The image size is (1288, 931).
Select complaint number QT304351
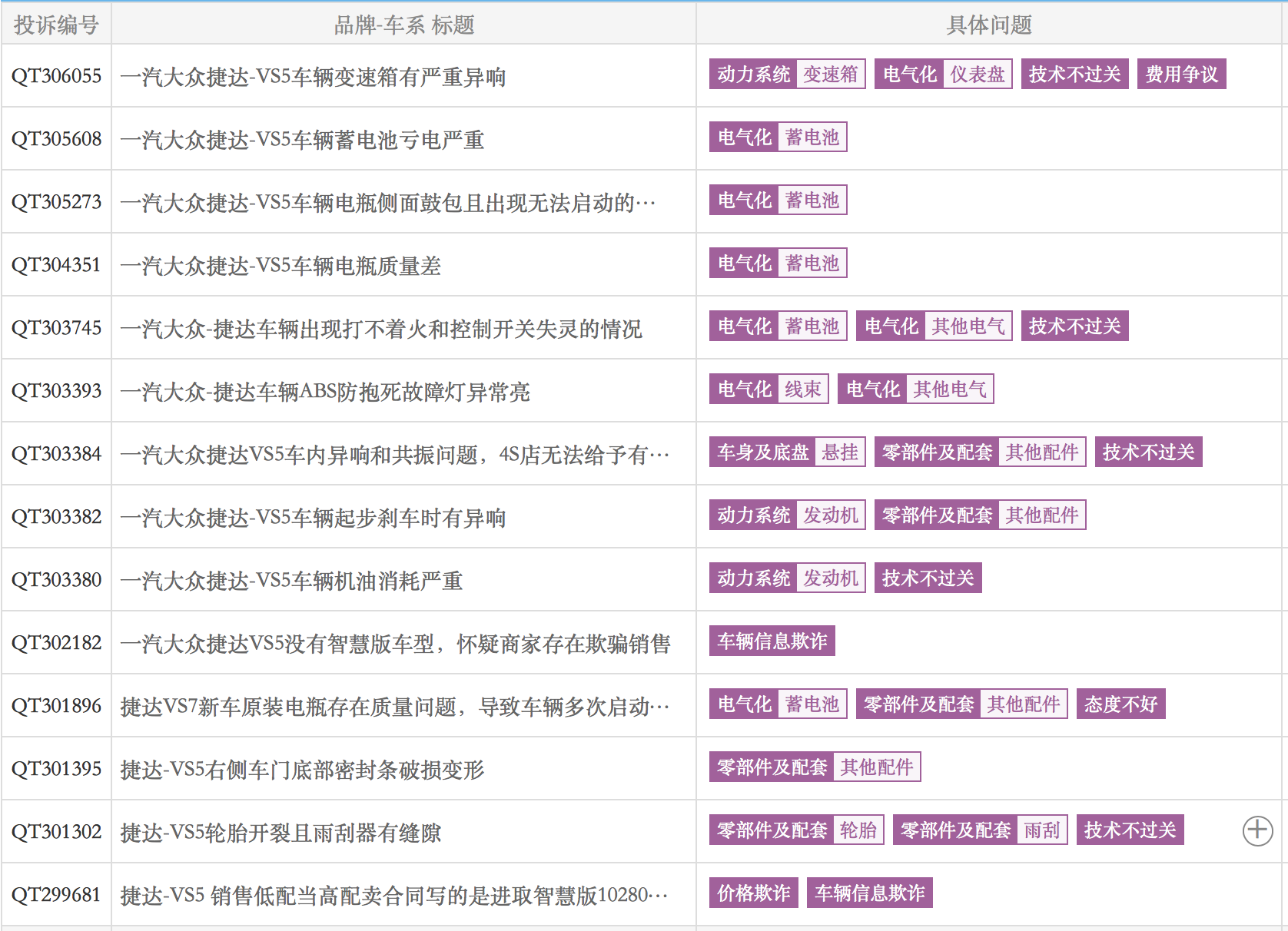[x=56, y=265]
